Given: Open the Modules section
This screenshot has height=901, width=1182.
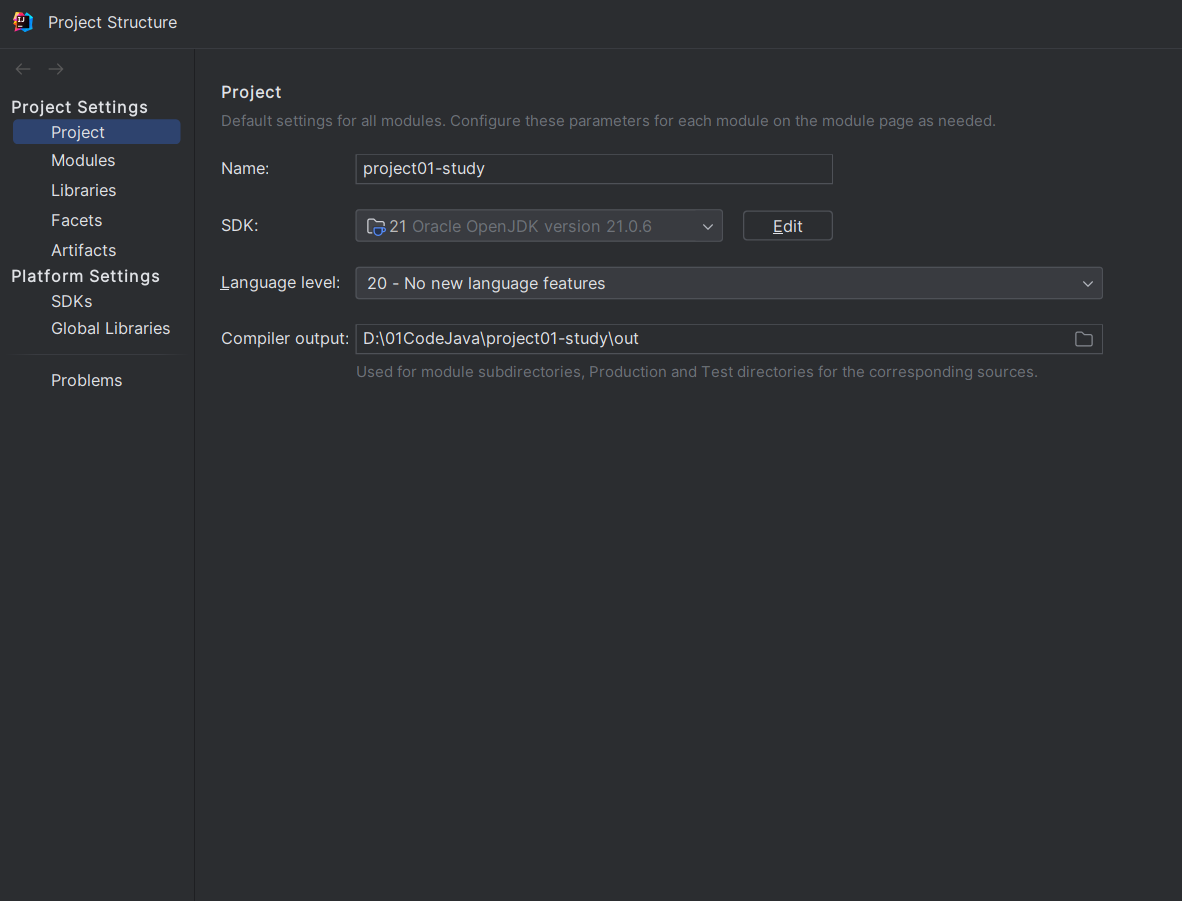Looking at the screenshot, I should pyautogui.click(x=83, y=161).
